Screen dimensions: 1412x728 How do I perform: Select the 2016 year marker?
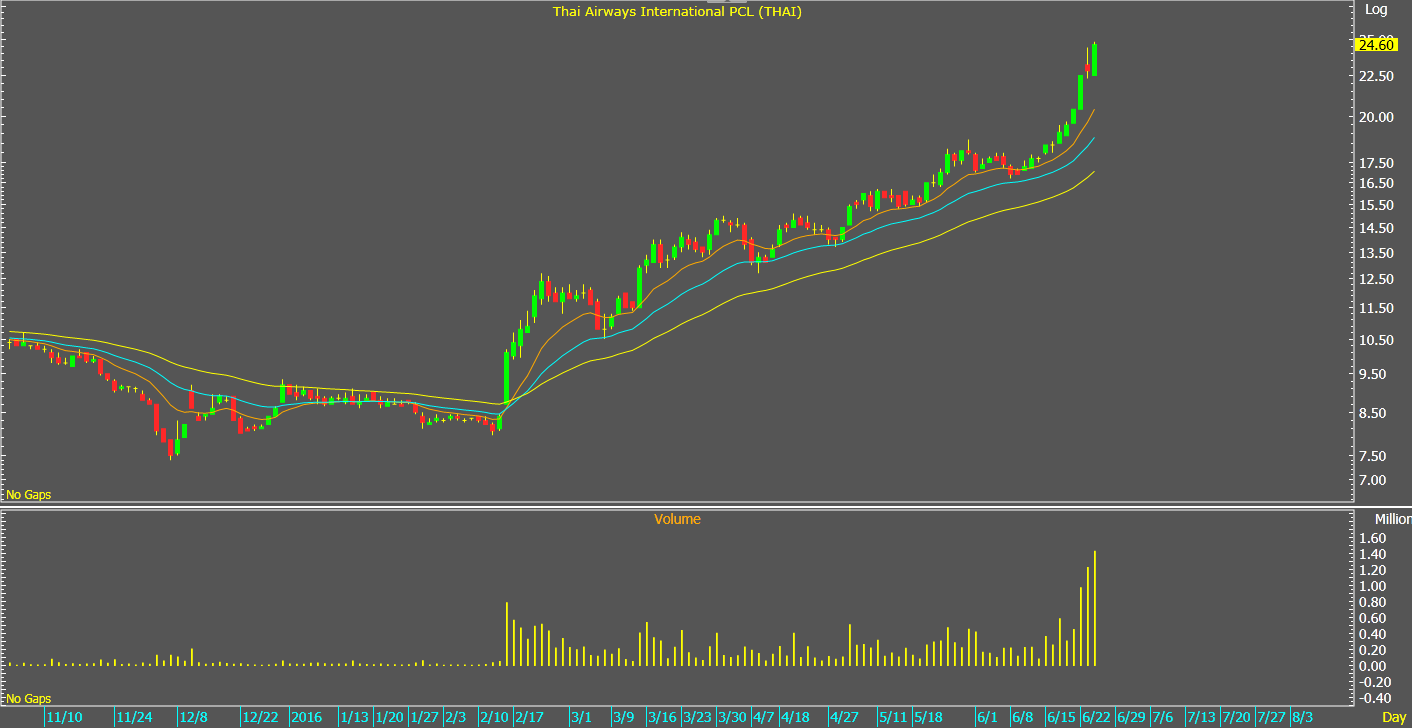307,718
